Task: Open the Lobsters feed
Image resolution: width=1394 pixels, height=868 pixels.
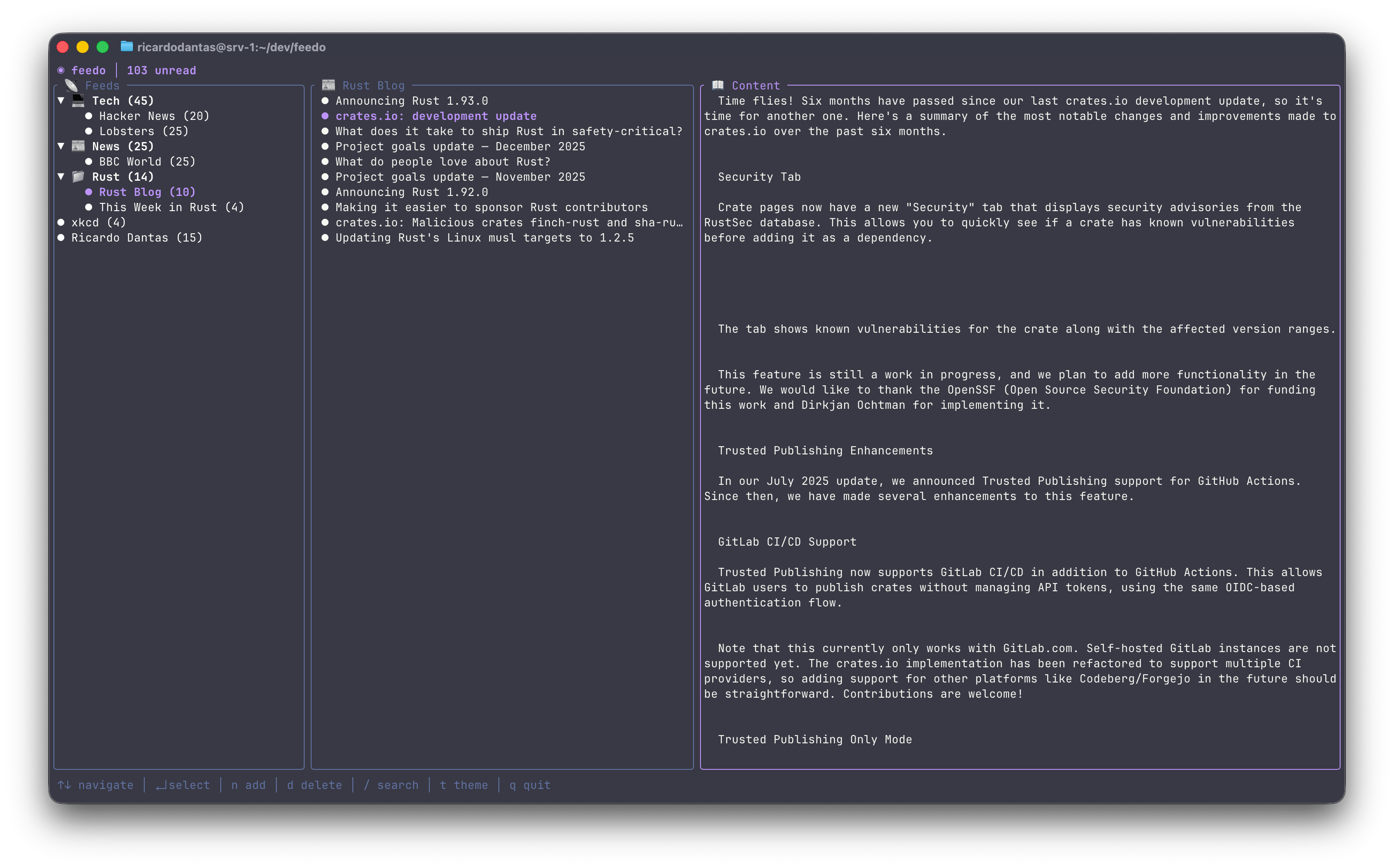Action: [x=143, y=132]
